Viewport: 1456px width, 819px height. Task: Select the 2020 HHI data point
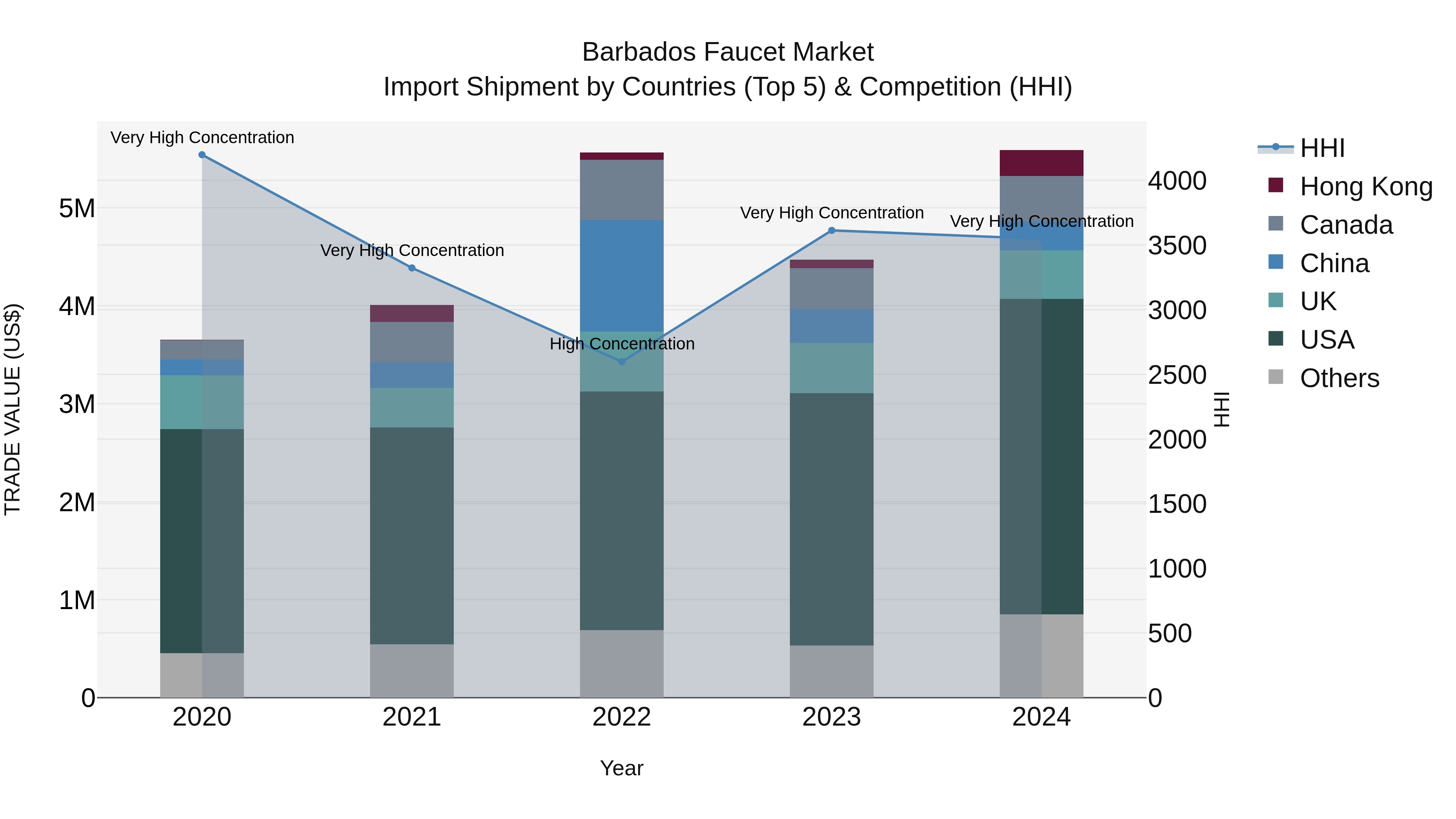click(202, 155)
